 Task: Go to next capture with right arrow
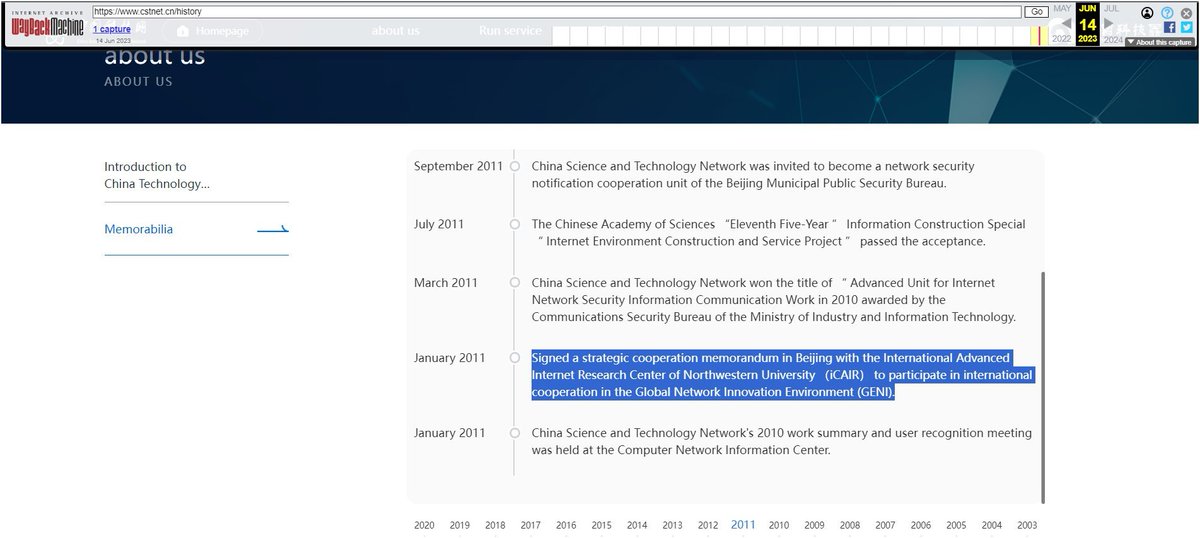click(x=1107, y=23)
